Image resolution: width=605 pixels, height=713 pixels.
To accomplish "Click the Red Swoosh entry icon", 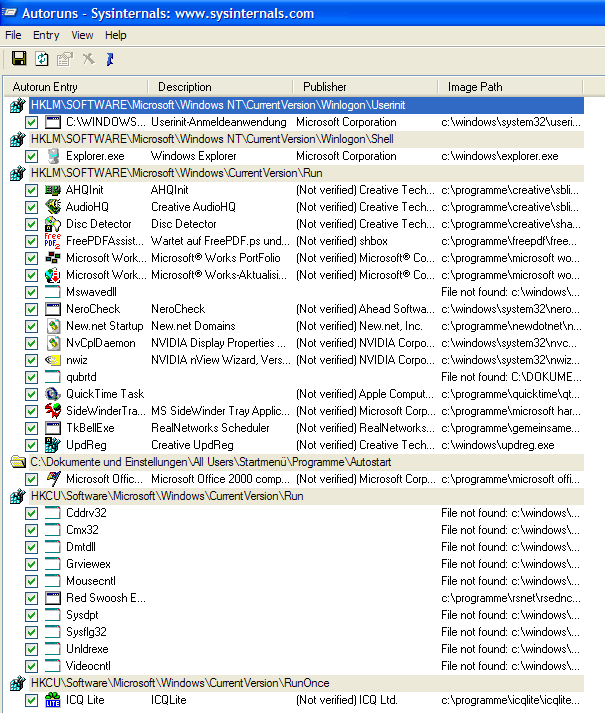I will [53, 598].
